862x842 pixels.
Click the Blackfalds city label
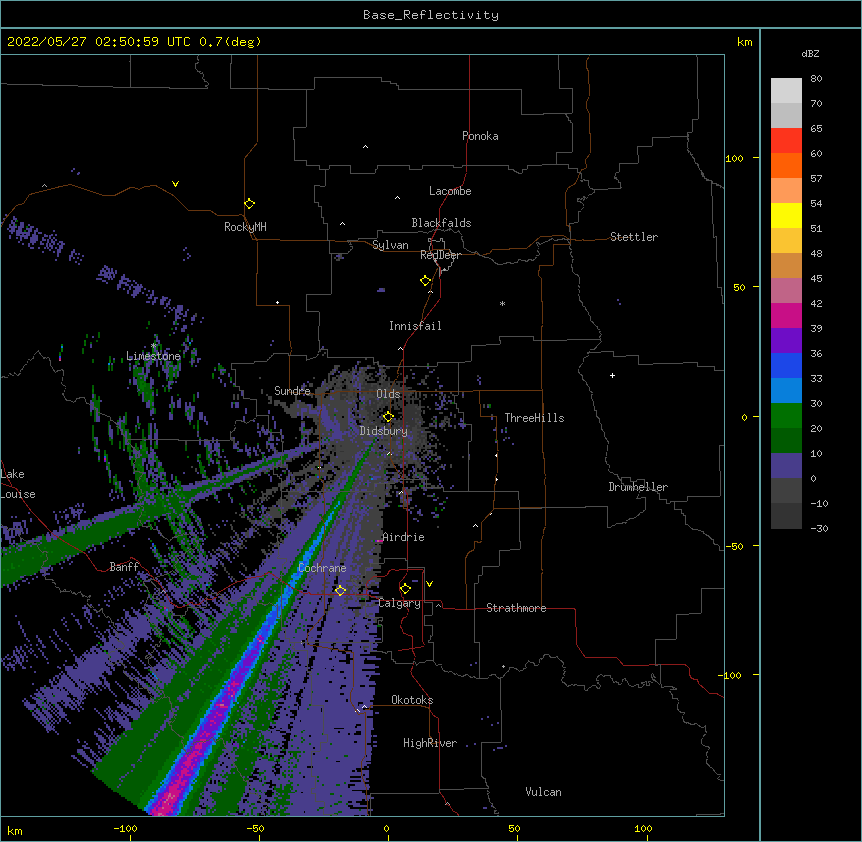tap(441, 223)
